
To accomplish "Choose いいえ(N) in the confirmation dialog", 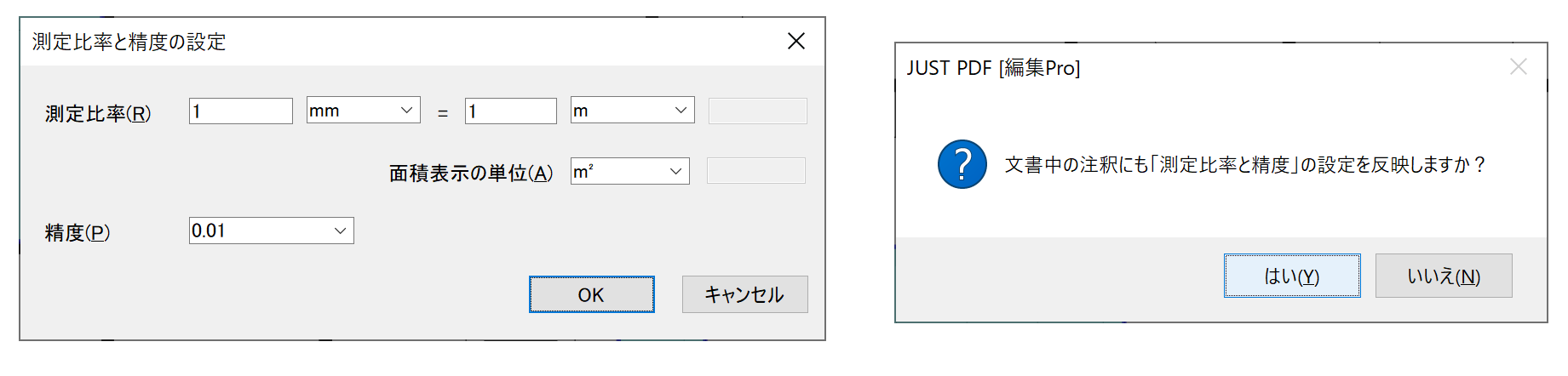I will click(1444, 276).
